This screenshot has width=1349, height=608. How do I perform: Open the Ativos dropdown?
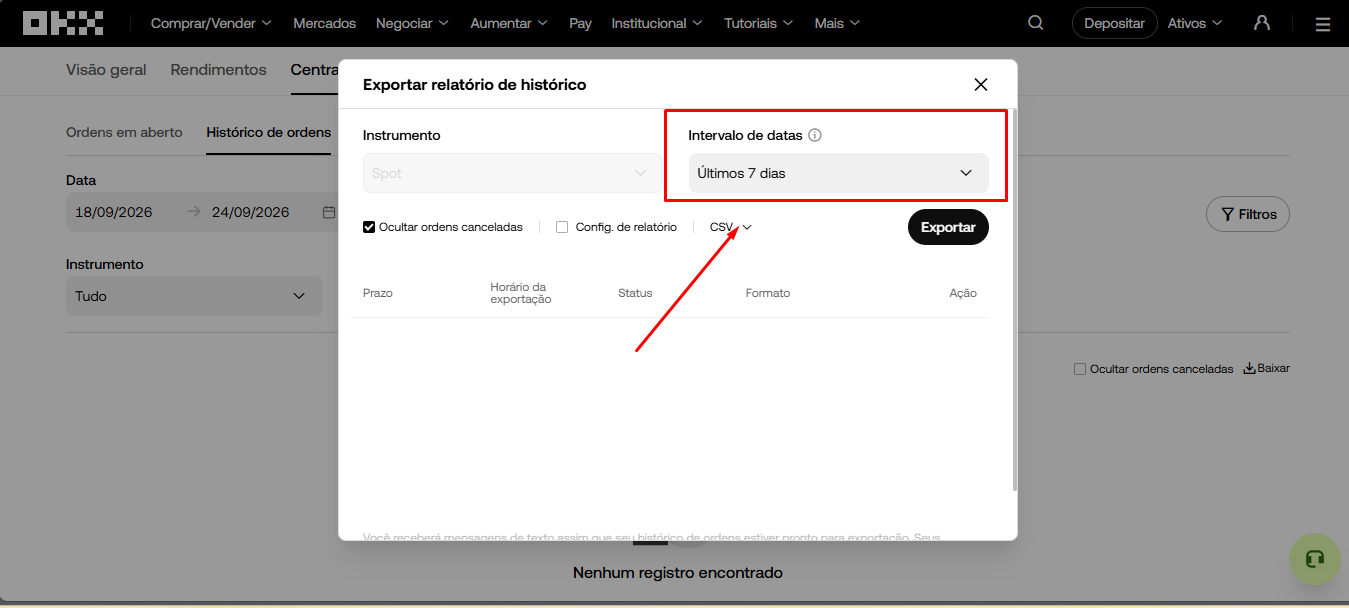click(x=1195, y=23)
